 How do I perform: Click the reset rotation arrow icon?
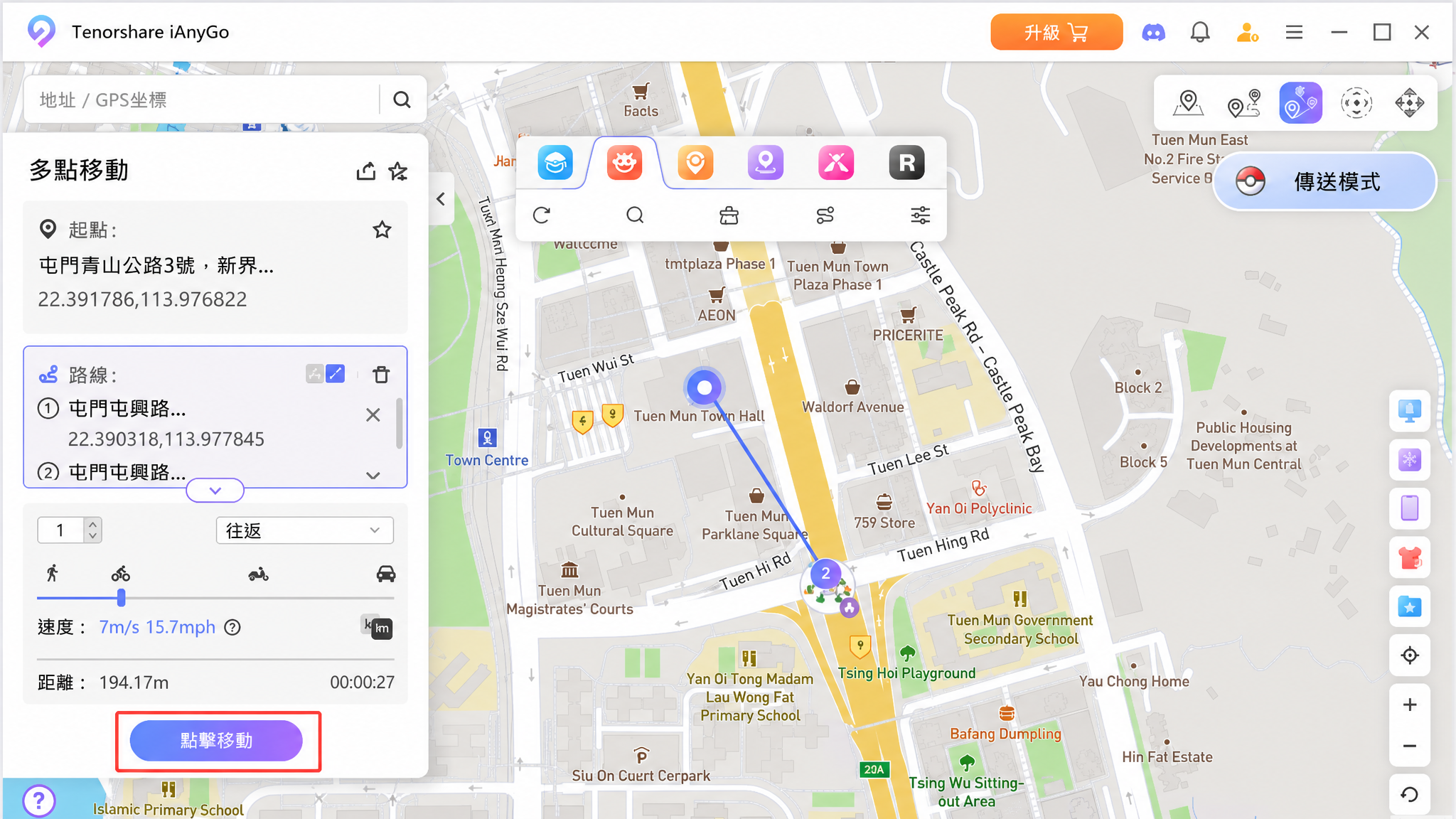tap(1410, 794)
